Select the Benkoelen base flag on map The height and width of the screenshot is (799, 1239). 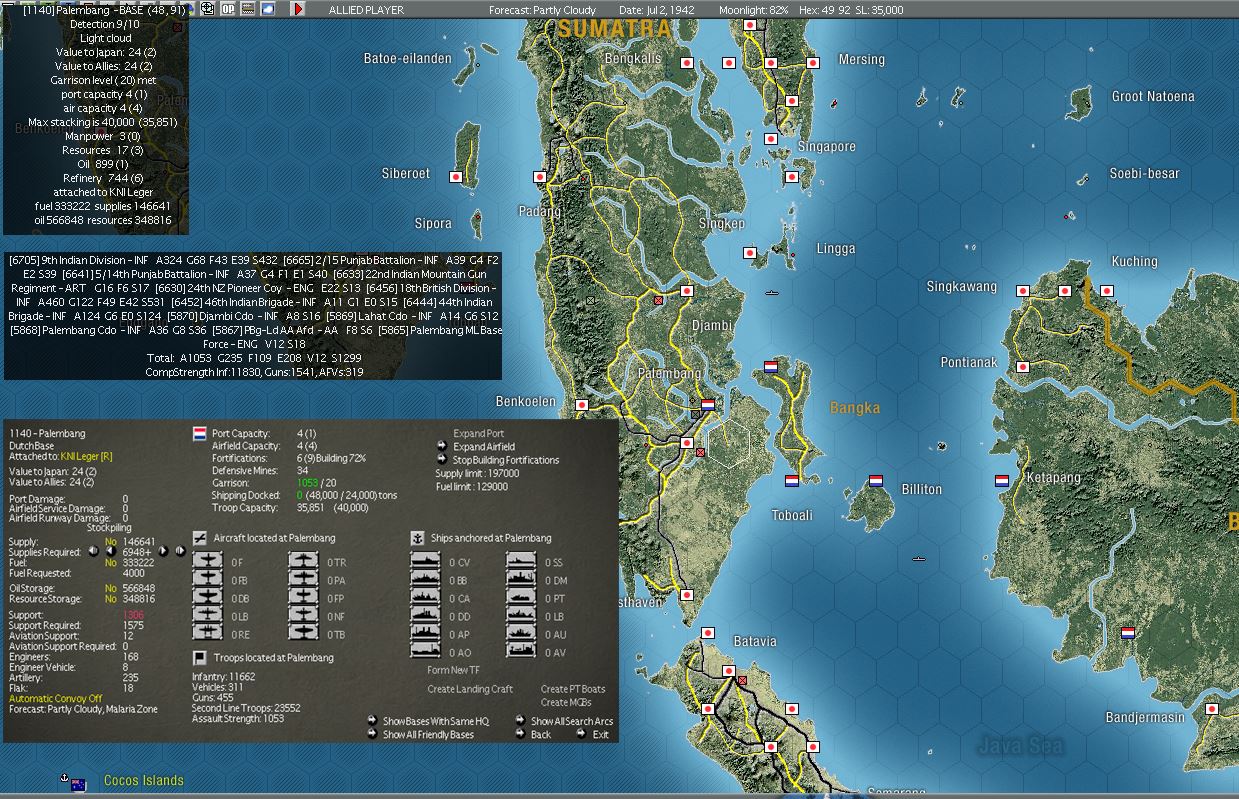(581, 406)
